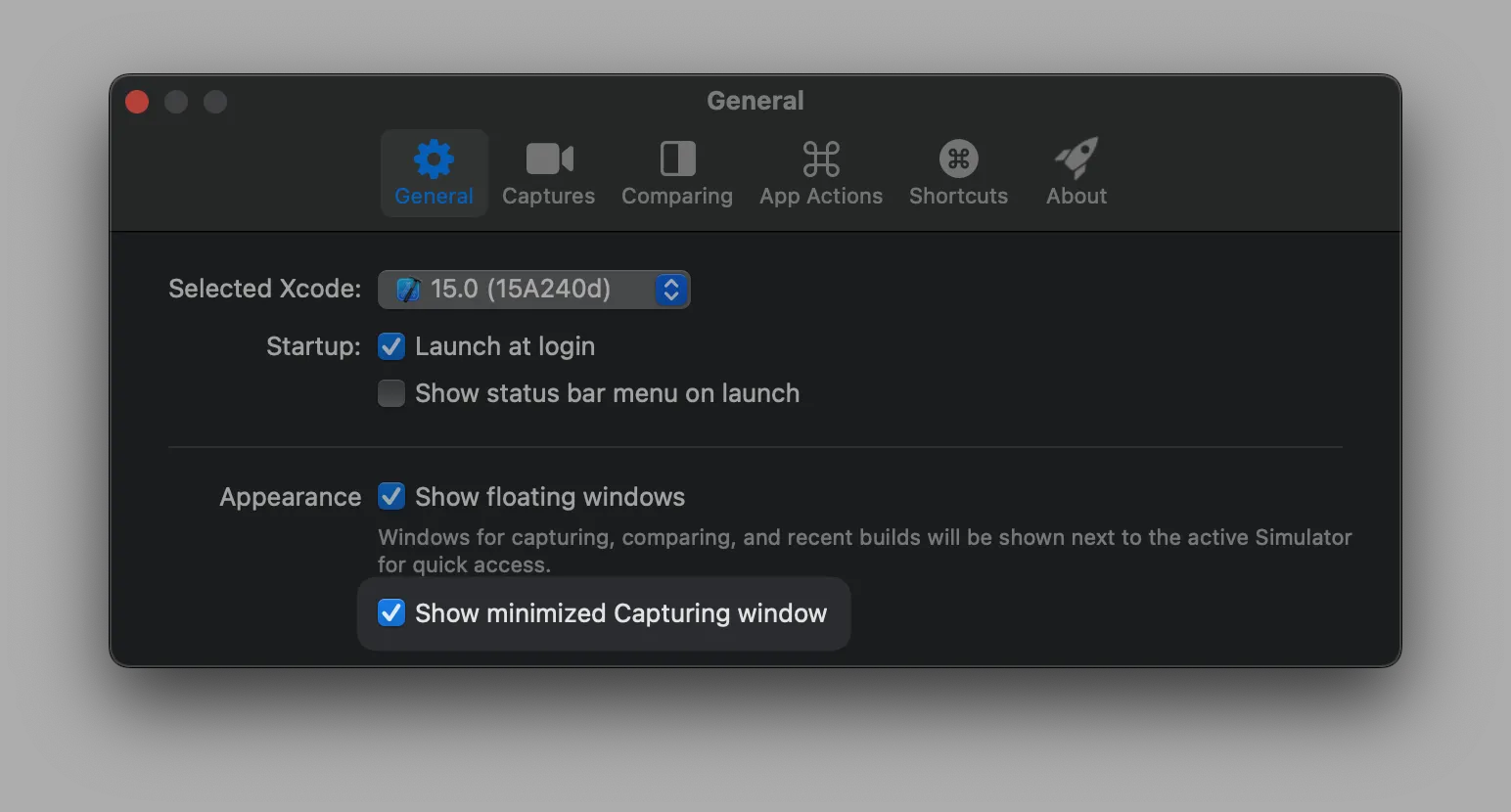Select the Comparing split-view icon
1511x812 pixels.
coord(677,158)
